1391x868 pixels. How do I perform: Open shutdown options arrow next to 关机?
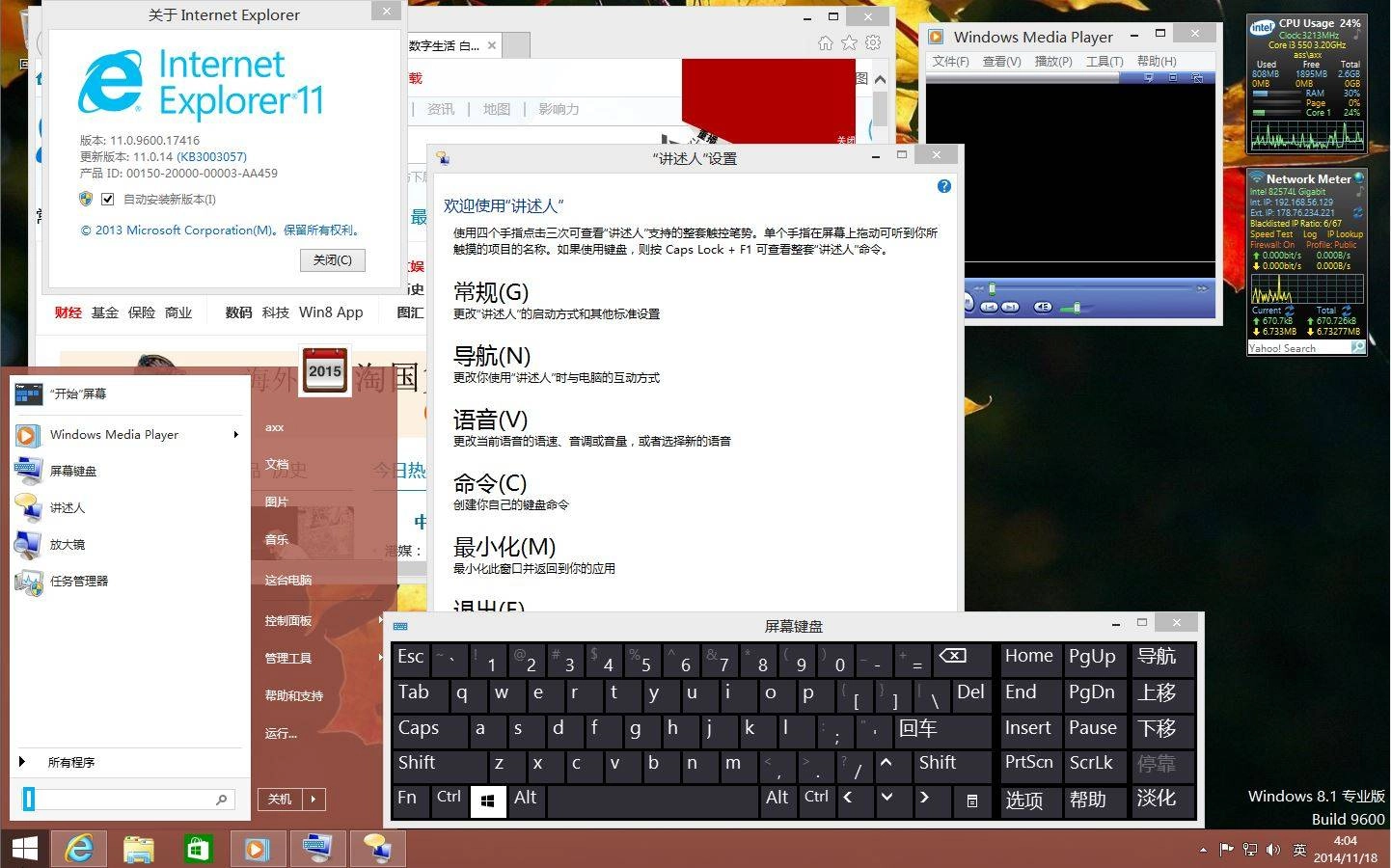314,799
